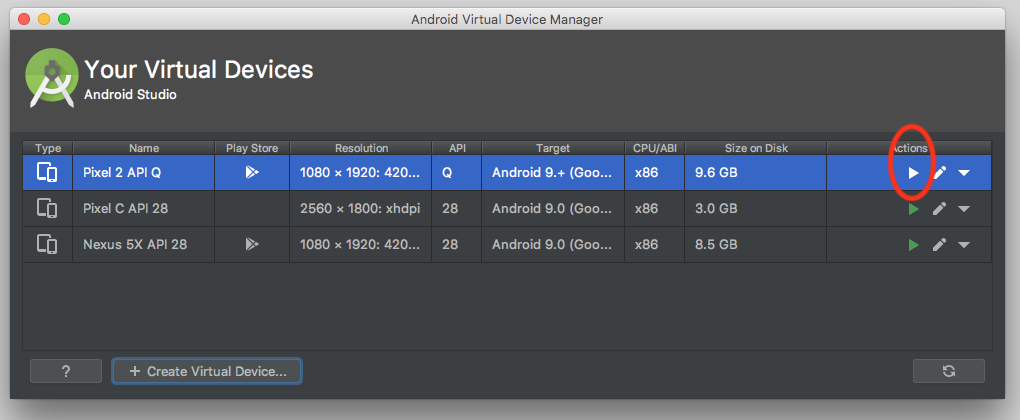This screenshot has height=420, width=1020.
Task: Click the Play Store icon for Pixel 2
Action: tap(252, 173)
